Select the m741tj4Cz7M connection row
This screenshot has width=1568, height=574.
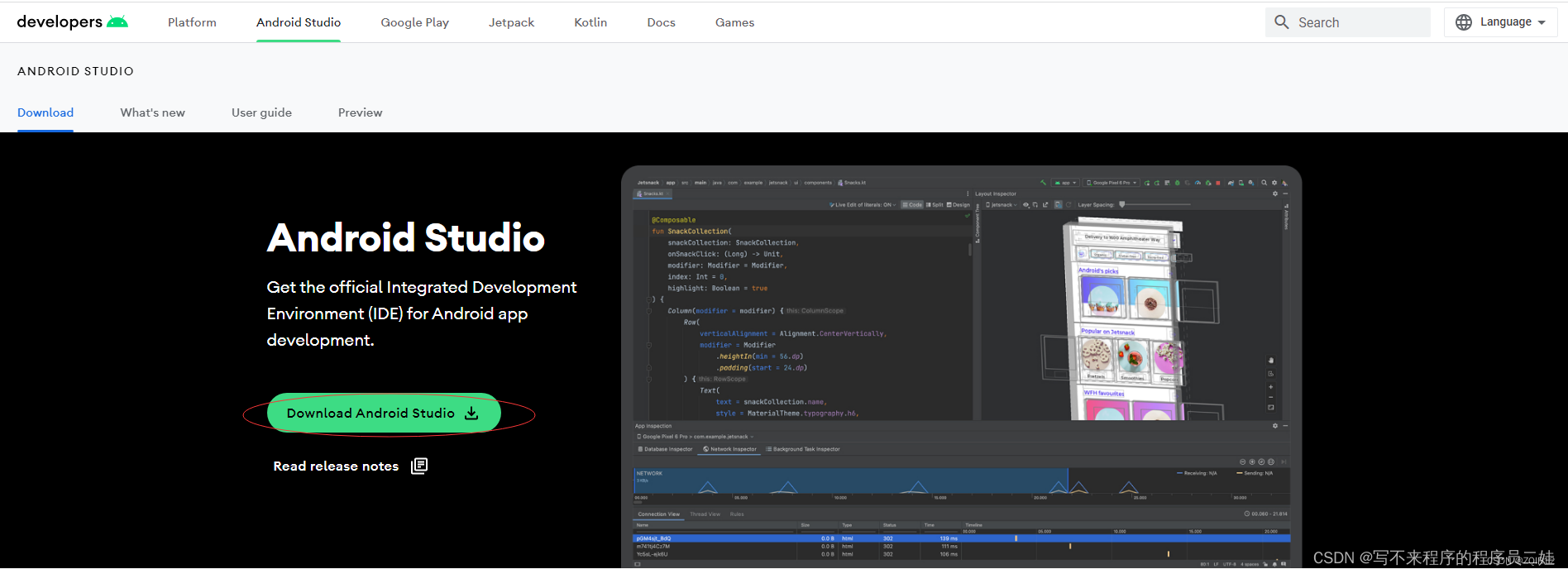pos(961,546)
